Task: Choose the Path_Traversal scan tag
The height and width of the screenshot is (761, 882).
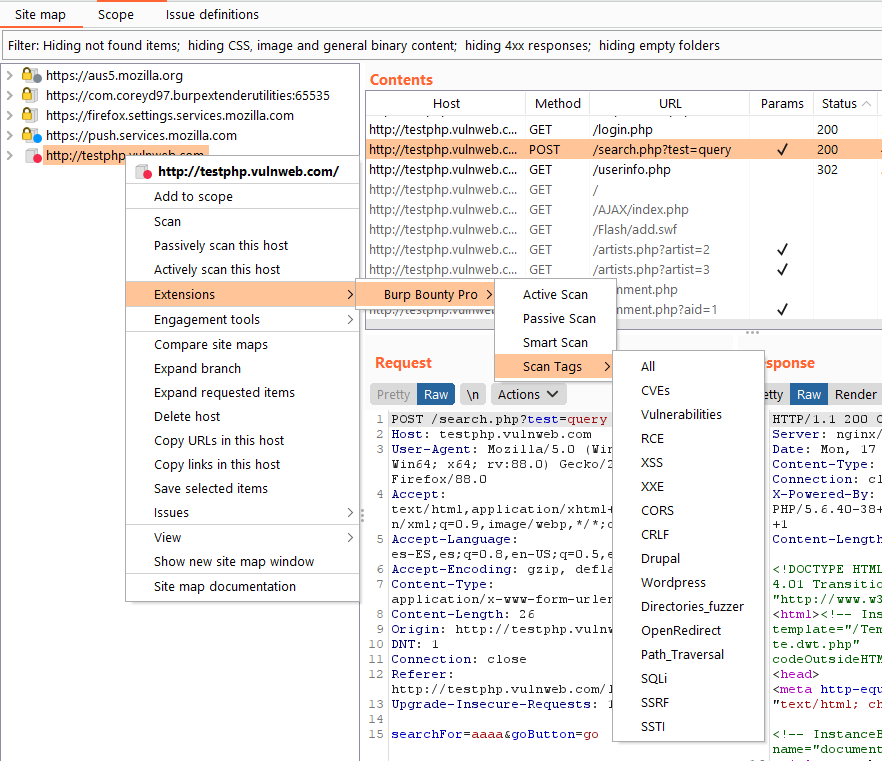Action: (x=688, y=655)
